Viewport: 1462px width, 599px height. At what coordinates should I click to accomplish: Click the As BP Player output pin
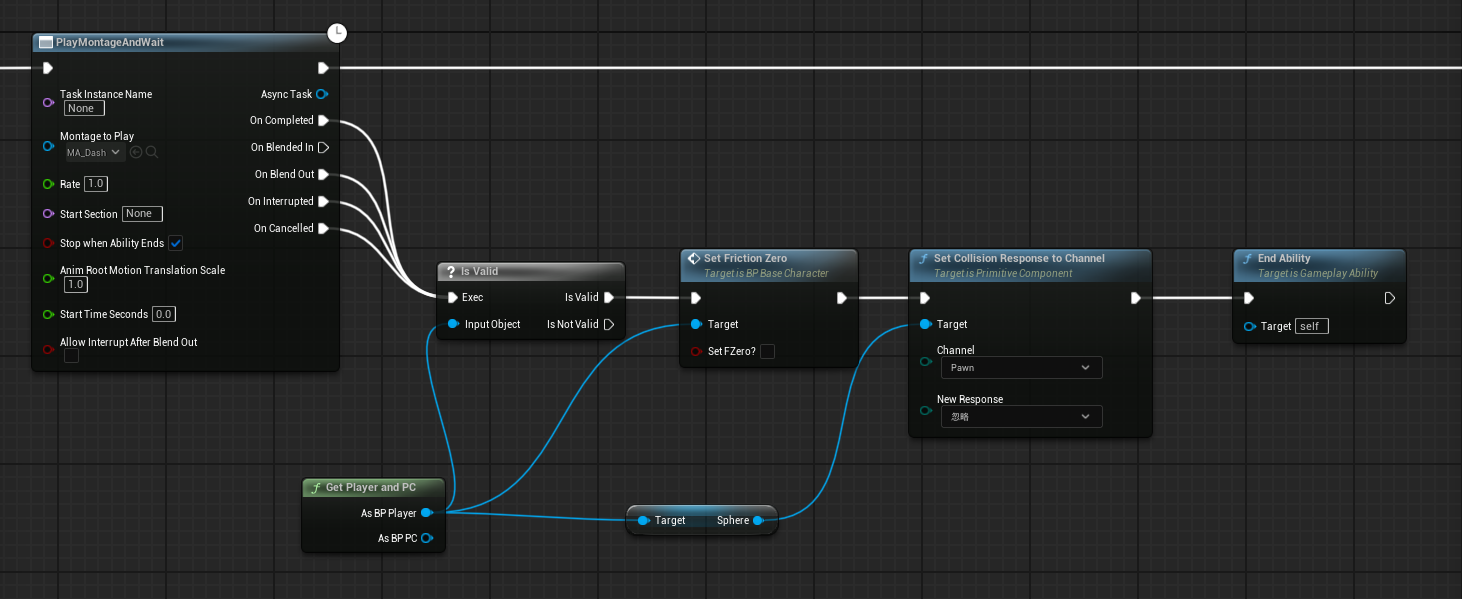coord(427,513)
